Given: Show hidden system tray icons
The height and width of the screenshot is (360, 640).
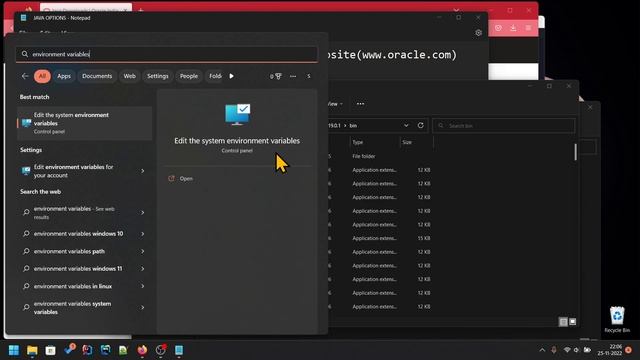Looking at the screenshot, I should point(542,350).
